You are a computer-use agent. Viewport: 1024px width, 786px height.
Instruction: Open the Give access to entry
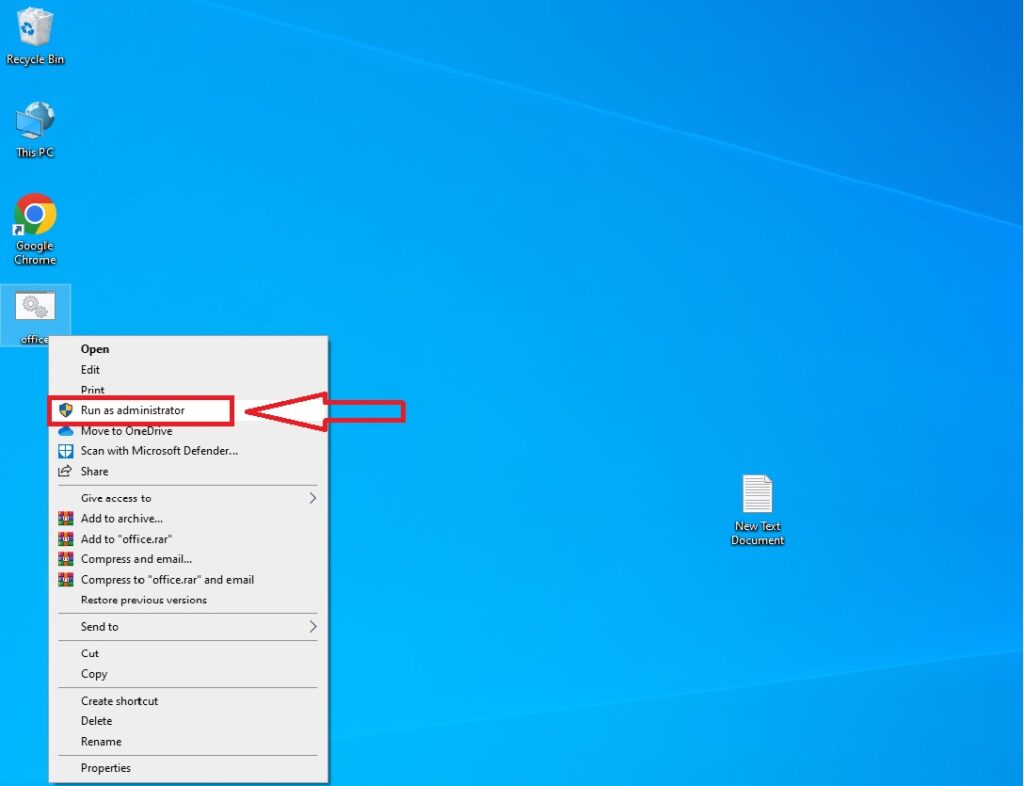[x=188, y=498]
